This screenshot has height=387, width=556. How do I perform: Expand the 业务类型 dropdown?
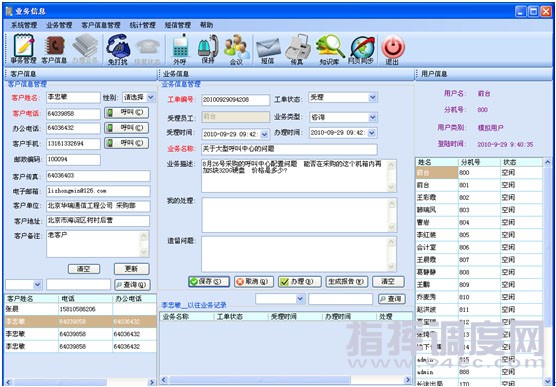(x=372, y=117)
